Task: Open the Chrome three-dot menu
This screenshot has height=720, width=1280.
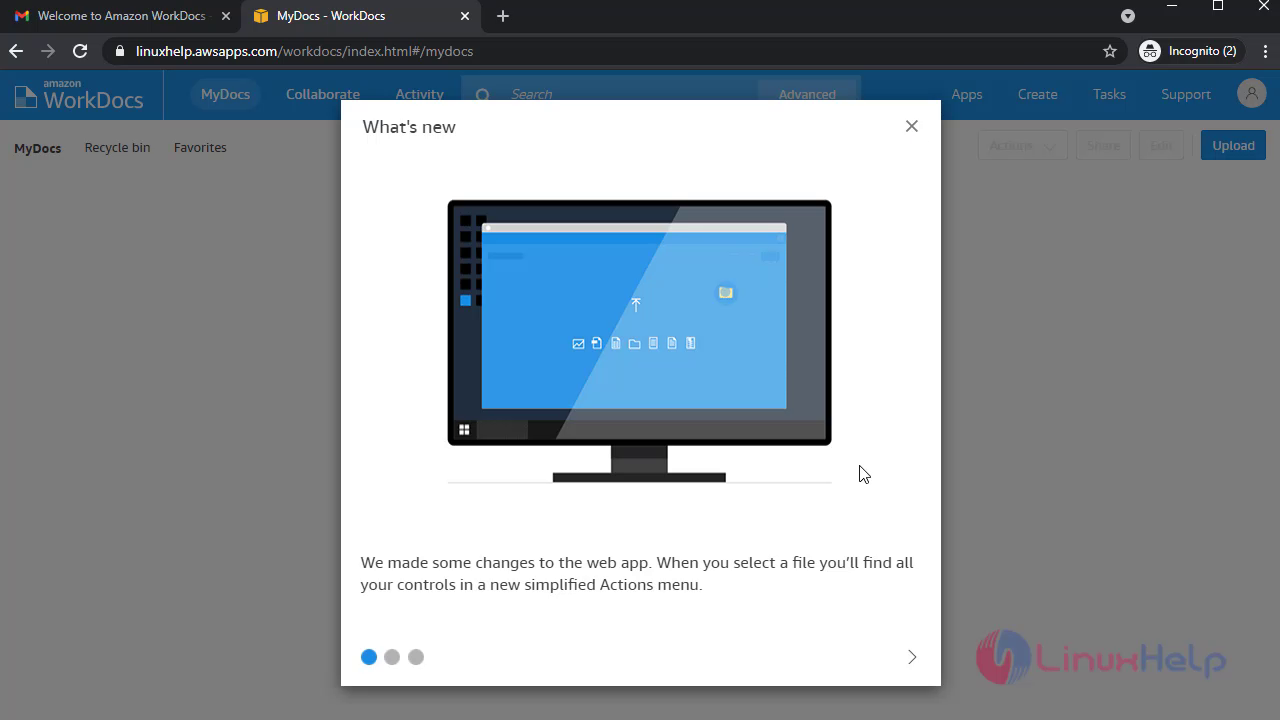Action: coord(1264,51)
